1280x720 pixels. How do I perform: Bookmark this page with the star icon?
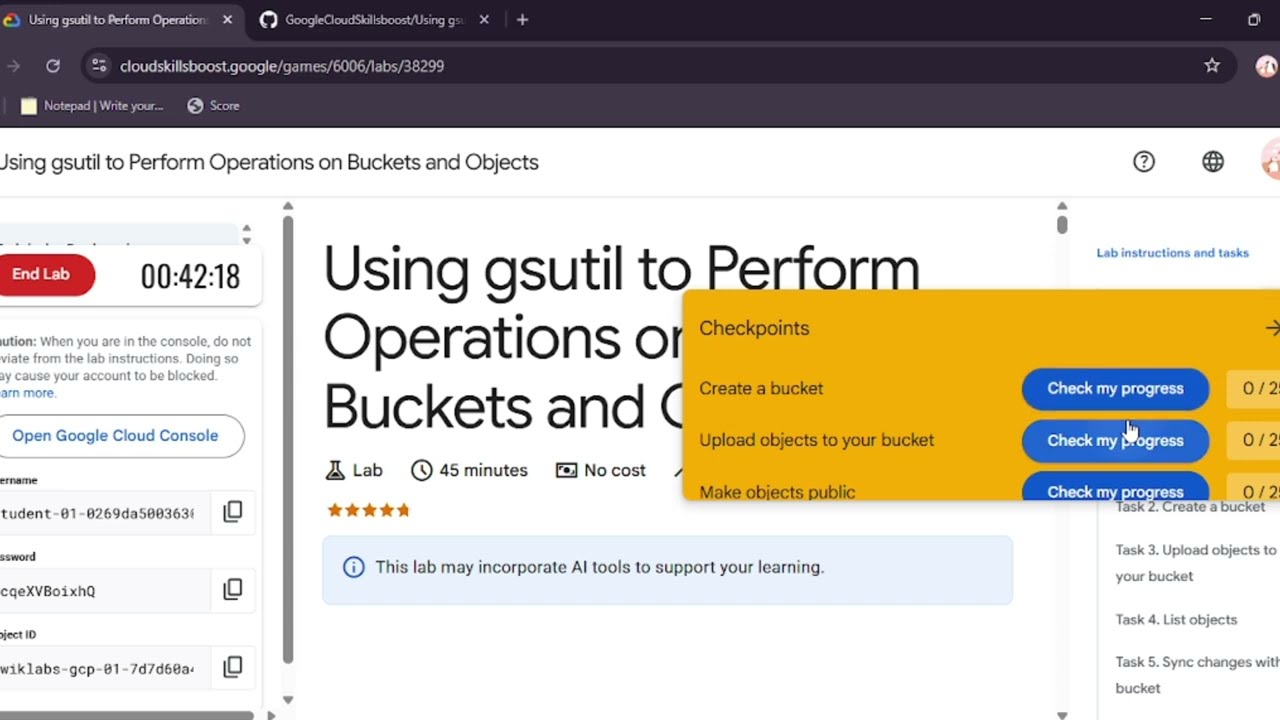tap(1212, 66)
